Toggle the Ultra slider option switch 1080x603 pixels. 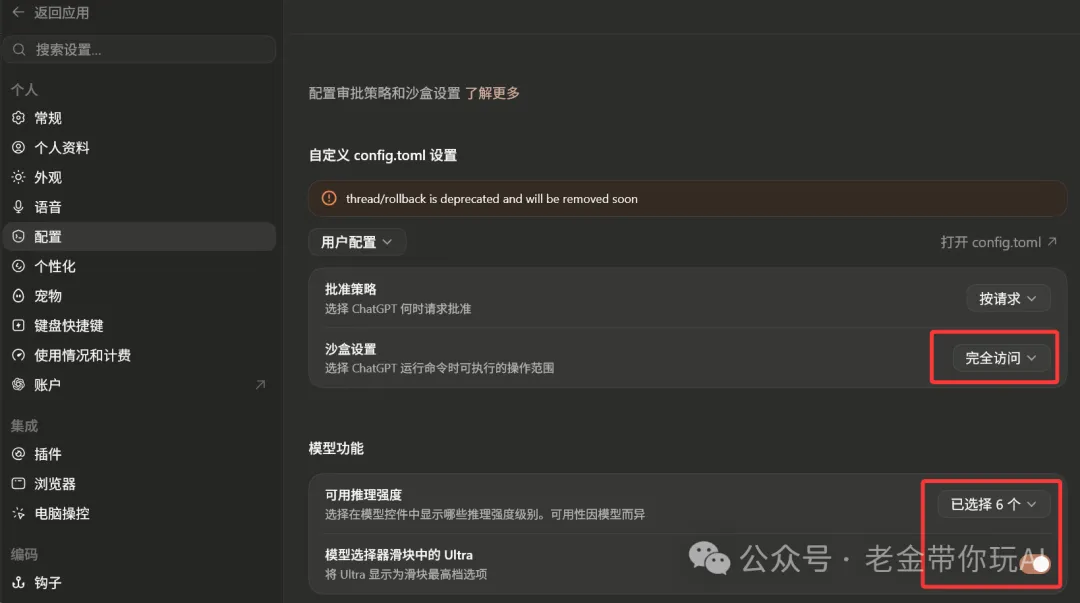[1035, 564]
